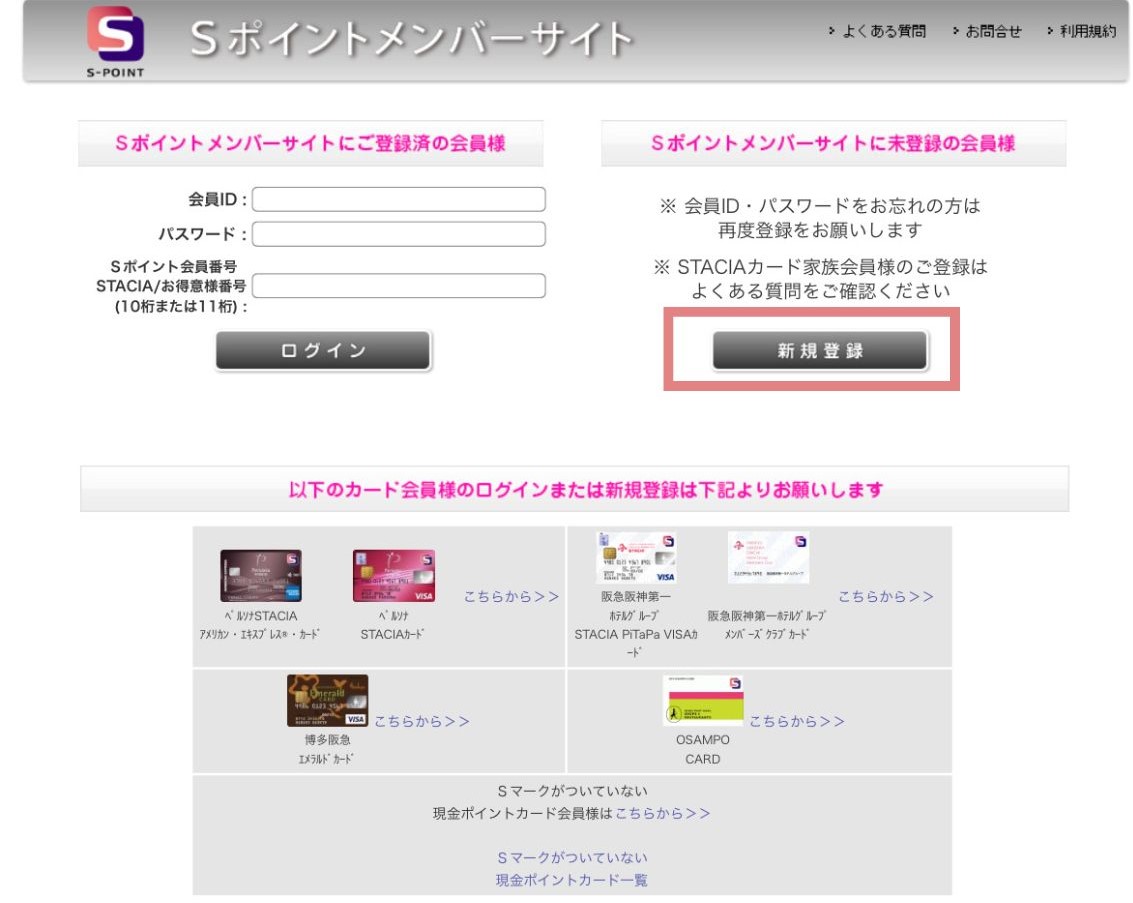The image size is (1133, 903).
Task: Click the OSAMPO CARD image
Action: coord(703,700)
